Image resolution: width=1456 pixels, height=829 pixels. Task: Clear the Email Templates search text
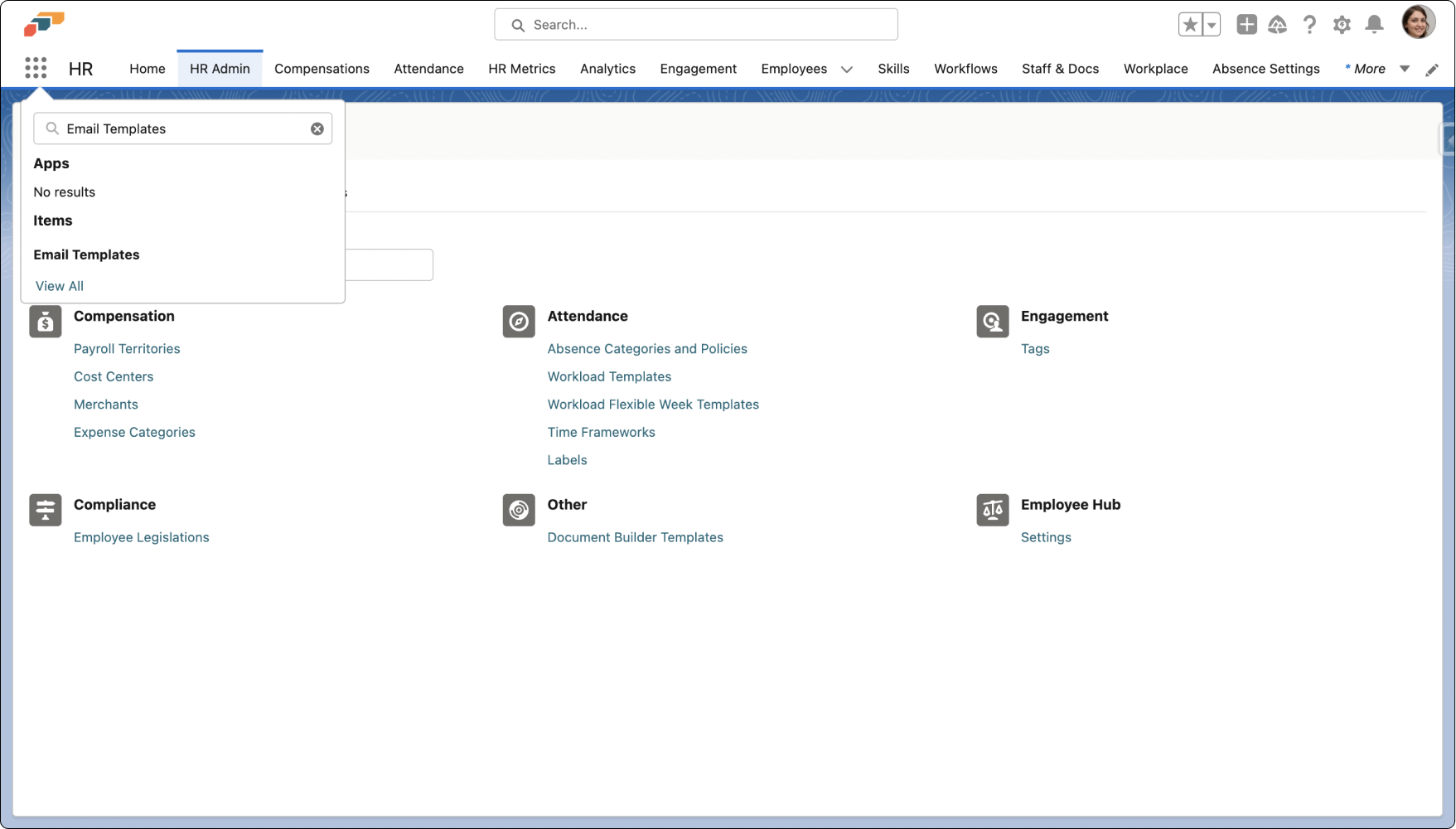(317, 128)
